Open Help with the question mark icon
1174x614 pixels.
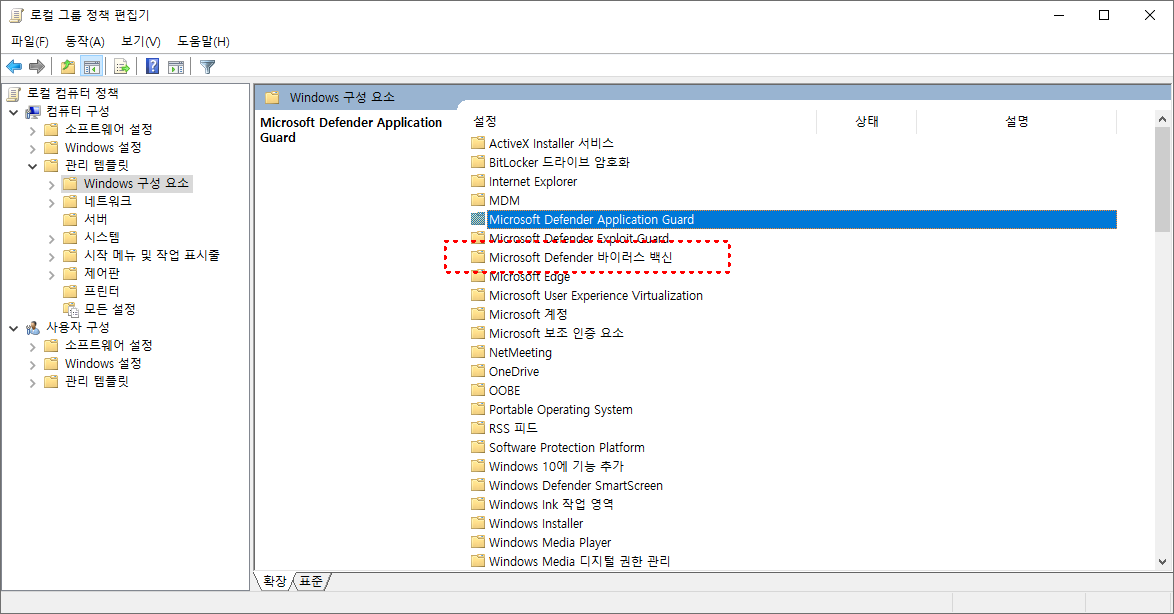[x=151, y=66]
